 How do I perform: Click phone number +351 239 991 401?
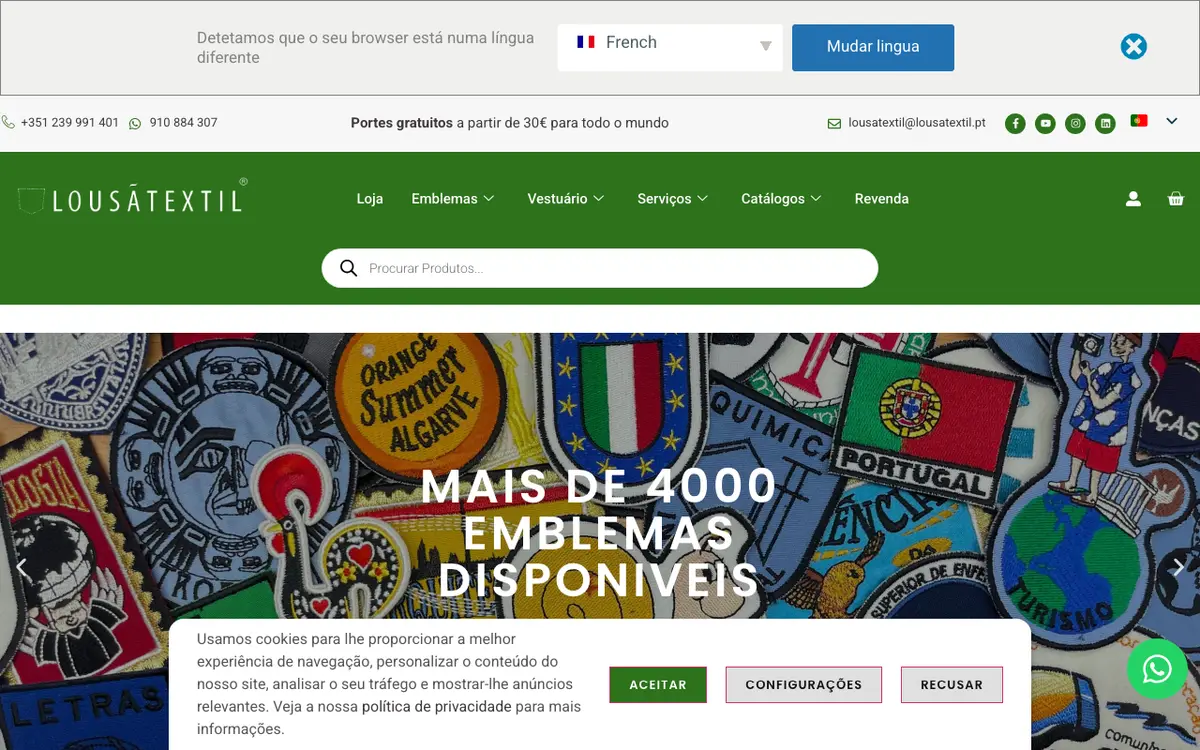tap(69, 123)
